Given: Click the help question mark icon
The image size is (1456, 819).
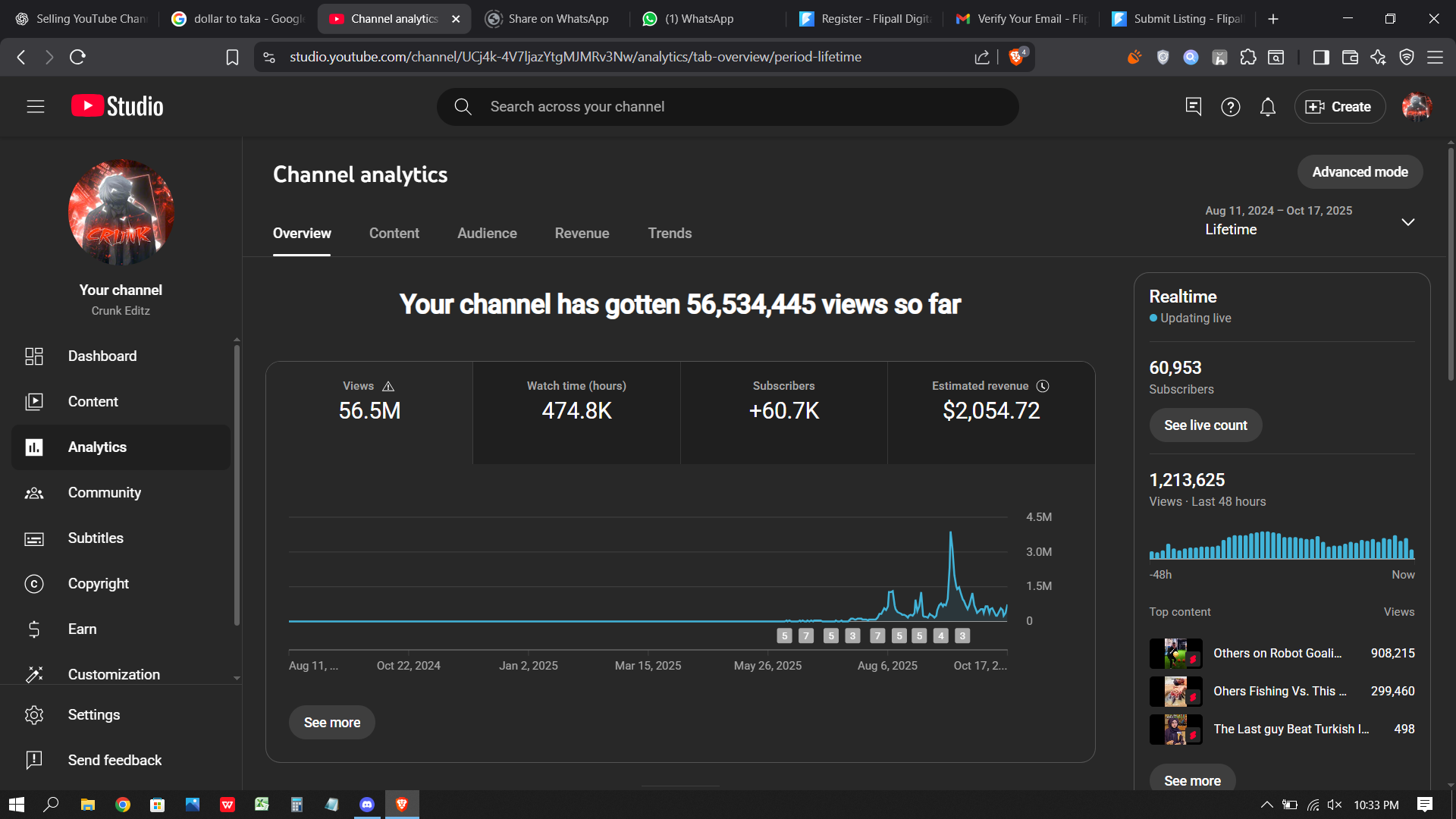Looking at the screenshot, I should [x=1230, y=107].
